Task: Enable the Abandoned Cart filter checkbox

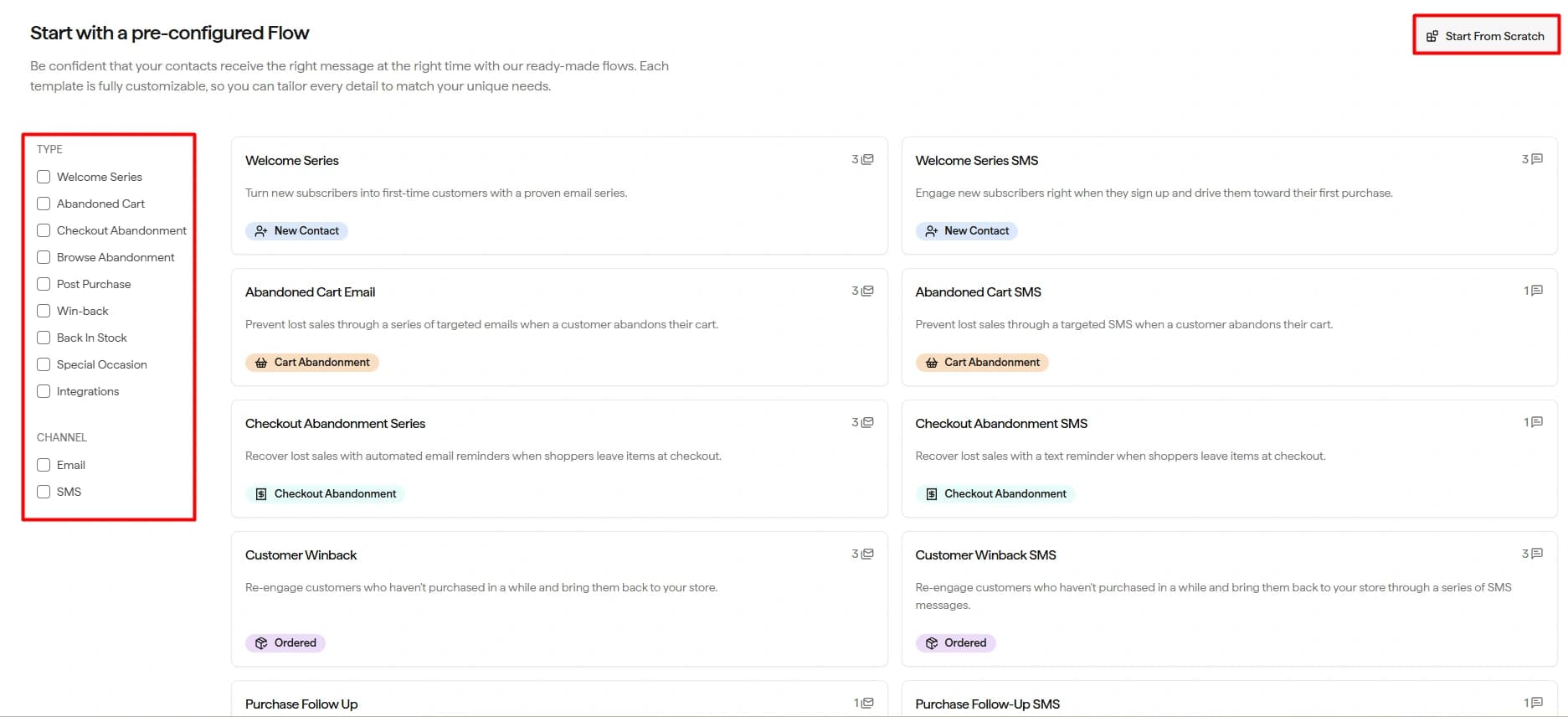Action: tap(44, 204)
